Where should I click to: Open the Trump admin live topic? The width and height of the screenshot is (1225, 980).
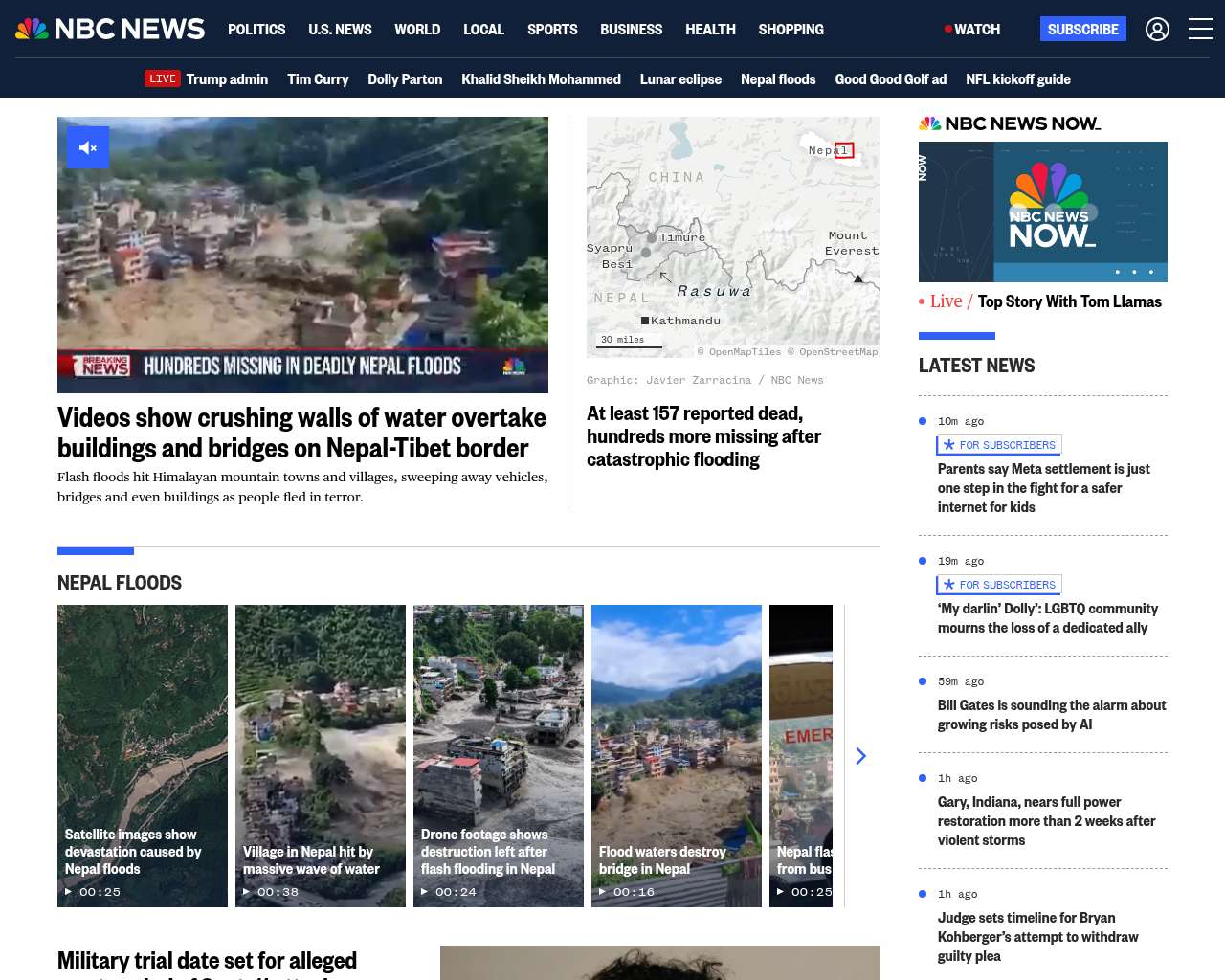(x=227, y=79)
